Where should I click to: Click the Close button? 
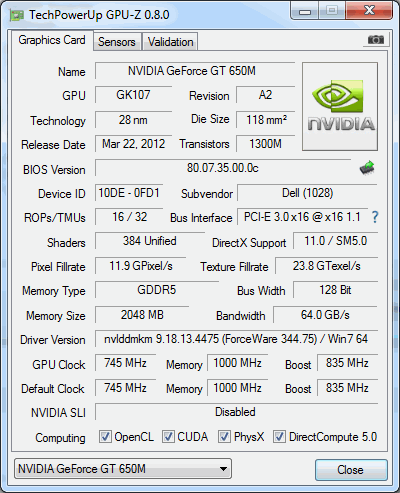(x=351, y=470)
